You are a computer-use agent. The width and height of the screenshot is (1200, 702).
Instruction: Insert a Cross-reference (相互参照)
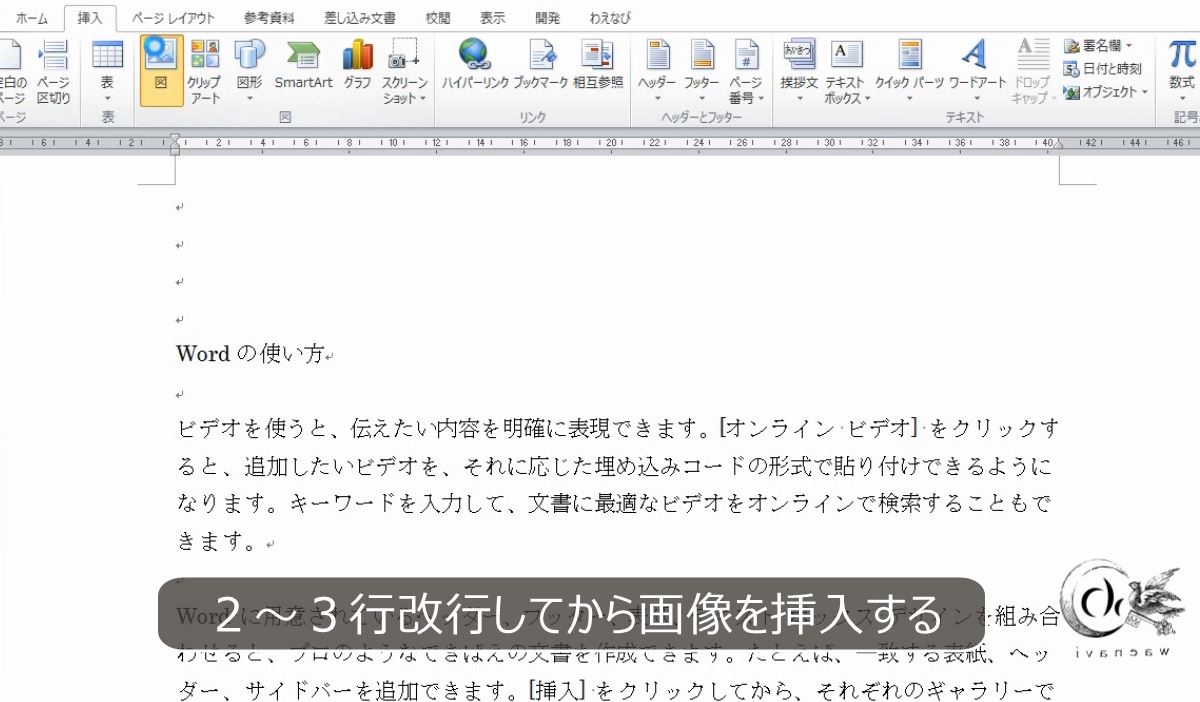(598, 66)
